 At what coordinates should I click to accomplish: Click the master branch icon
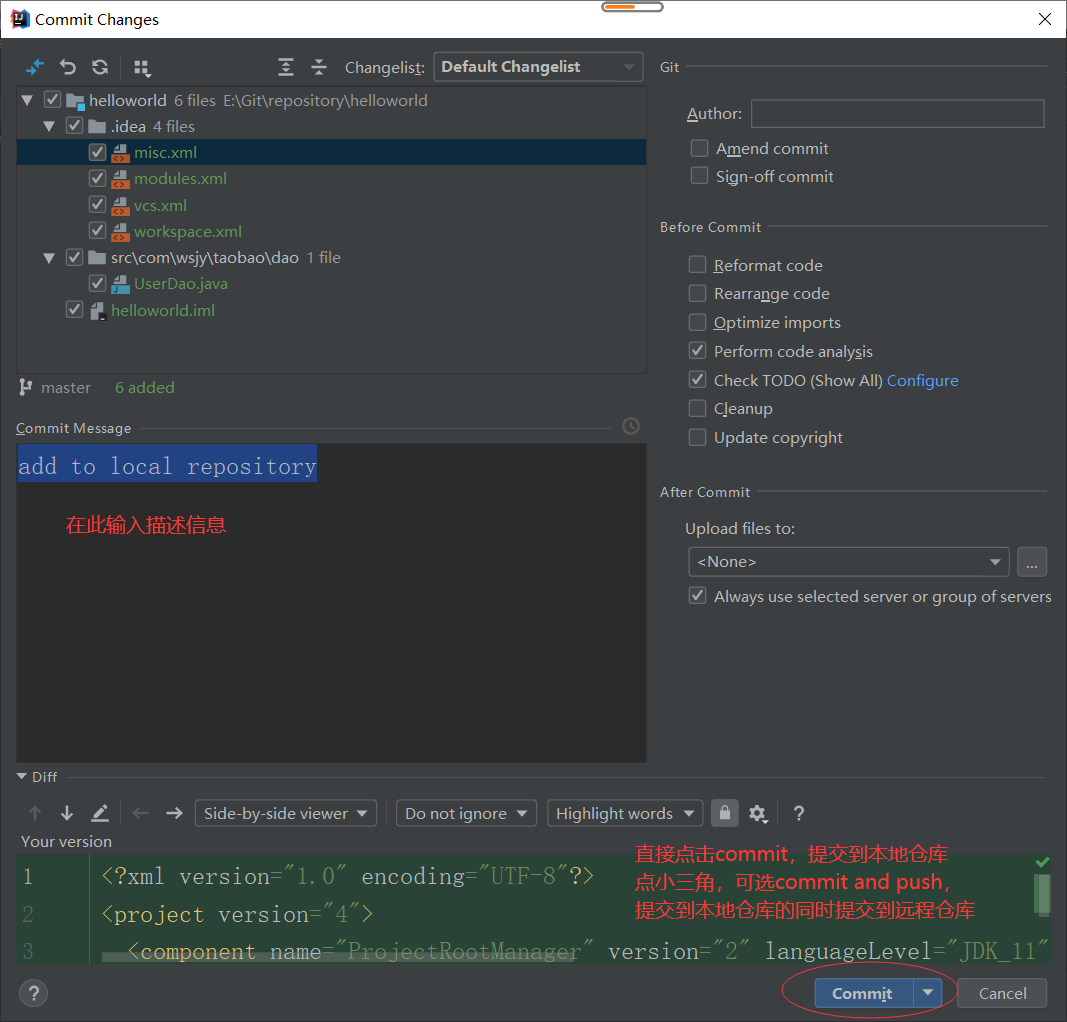click(25, 387)
